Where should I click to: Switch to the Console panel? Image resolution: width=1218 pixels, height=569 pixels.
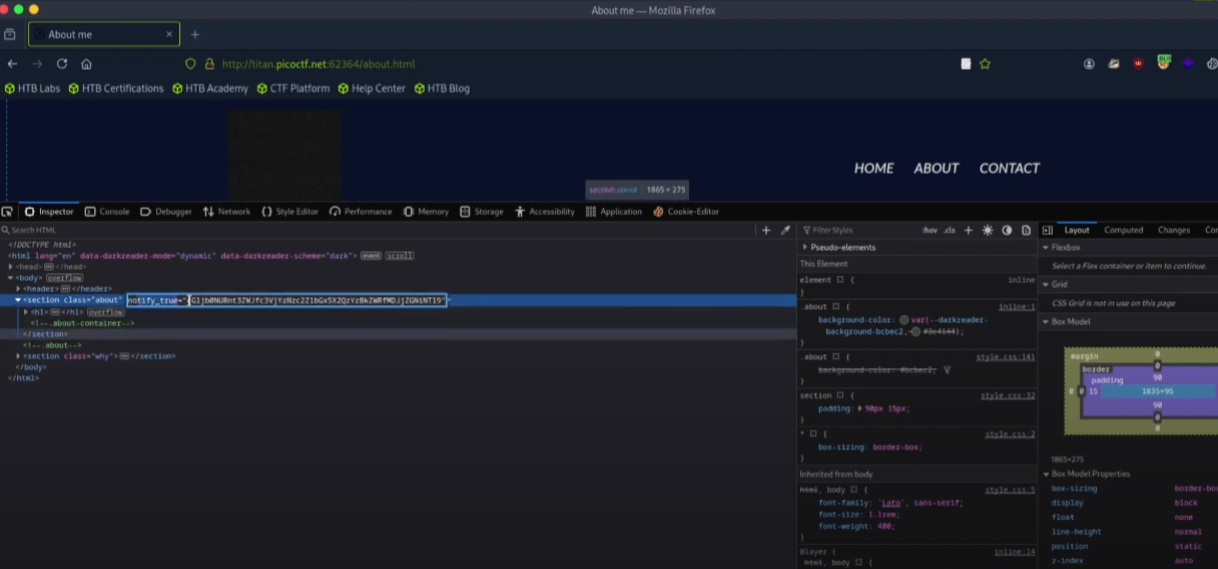pos(107,212)
